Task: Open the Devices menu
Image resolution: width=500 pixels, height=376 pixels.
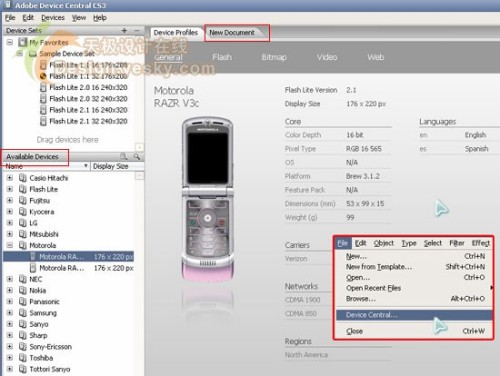Action: [53, 18]
